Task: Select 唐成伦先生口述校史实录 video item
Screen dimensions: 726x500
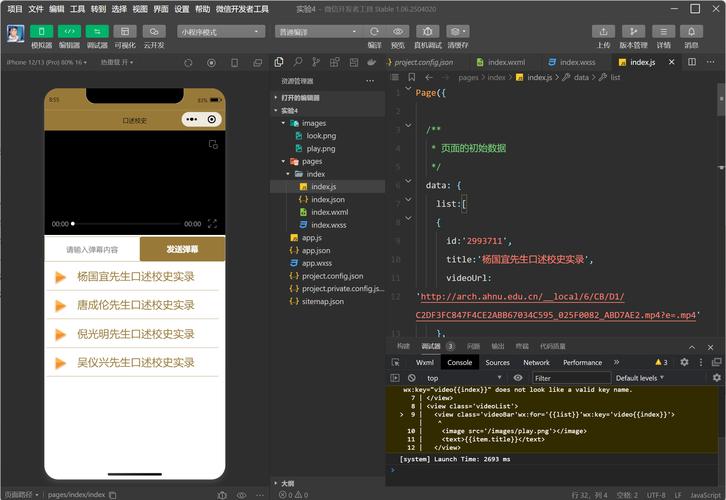Action: 135,305
